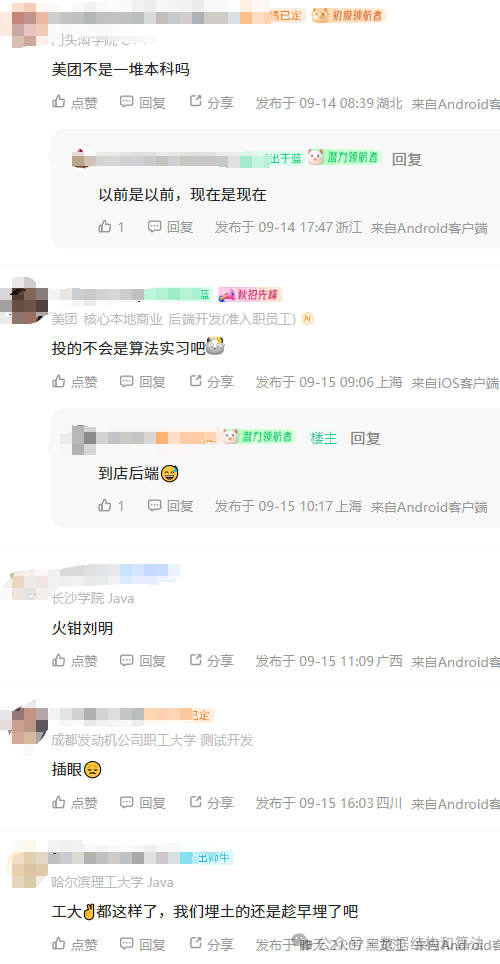The height and width of the screenshot is (964, 500).
Task: Click 回复 next to first 潜力领航者 badge
Action: (x=407, y=159)
